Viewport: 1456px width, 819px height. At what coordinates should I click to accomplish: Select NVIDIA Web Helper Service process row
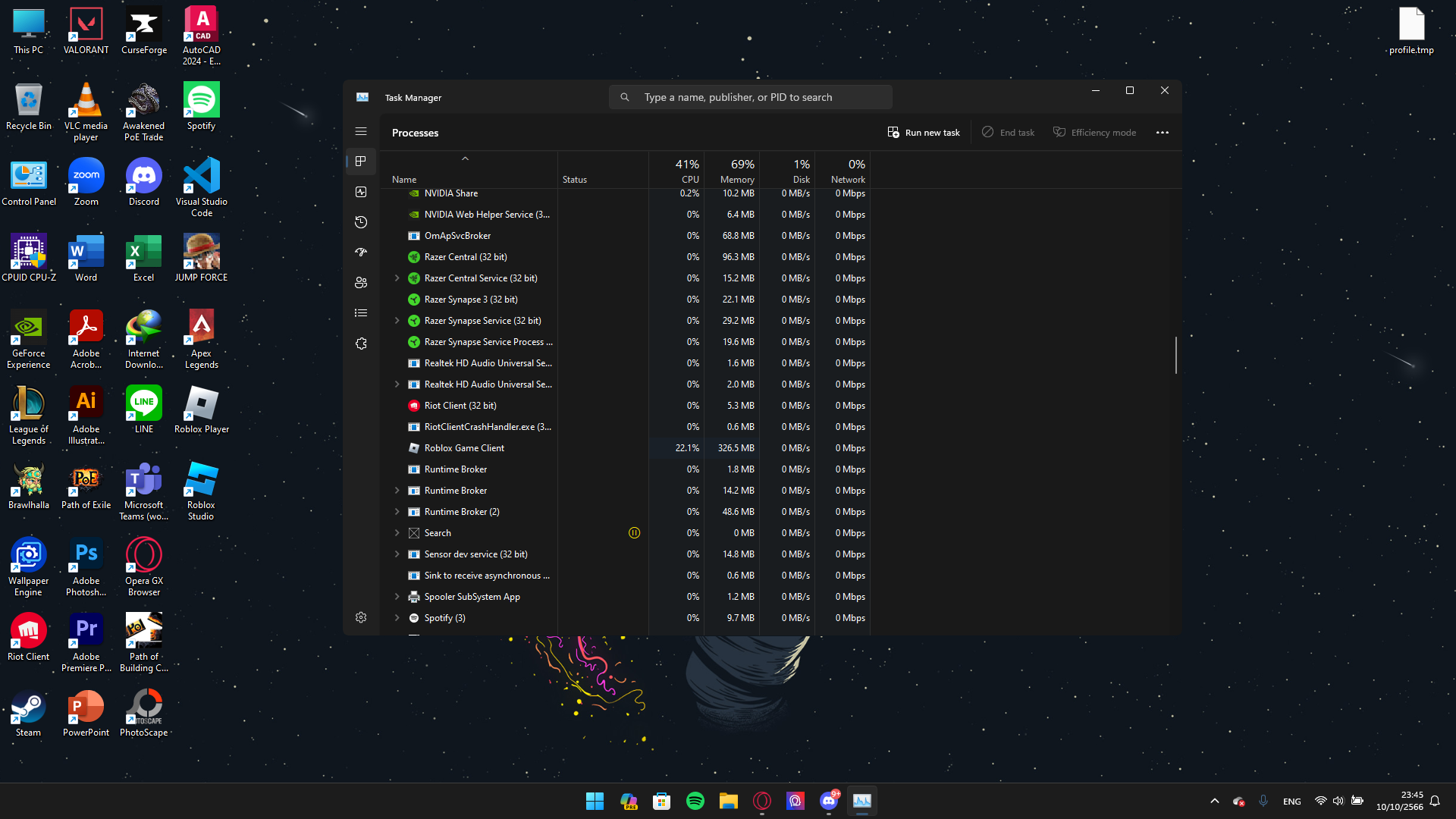tap(626, 215)
